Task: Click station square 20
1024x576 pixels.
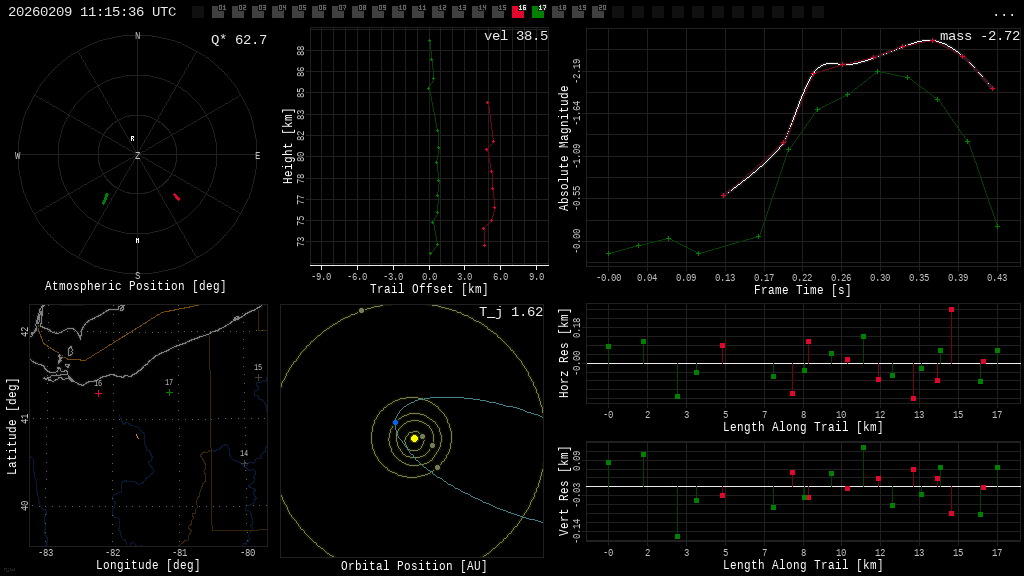Action: click(x=598, y=12)
